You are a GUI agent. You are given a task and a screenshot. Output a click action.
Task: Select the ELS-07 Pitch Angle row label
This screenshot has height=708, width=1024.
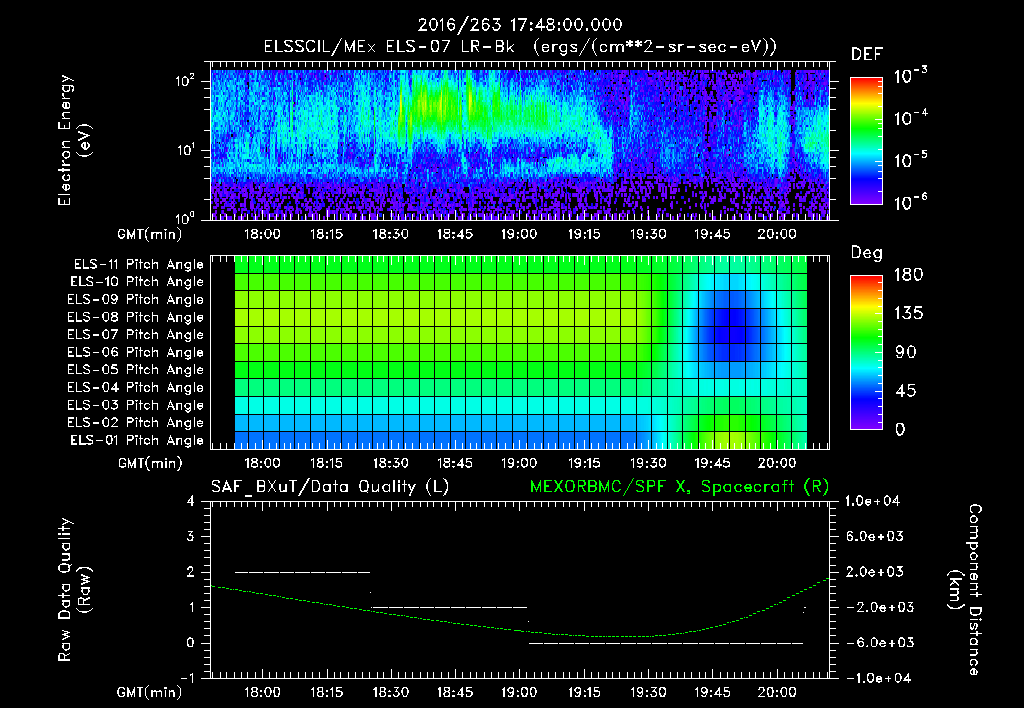pyautogui.click(x=136, y=334)
